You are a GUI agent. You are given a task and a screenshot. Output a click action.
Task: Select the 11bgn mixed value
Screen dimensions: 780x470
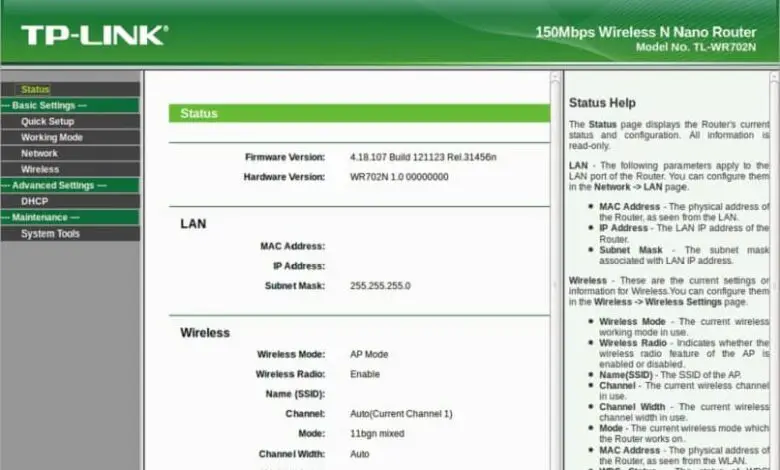click(x=377, y=434)
